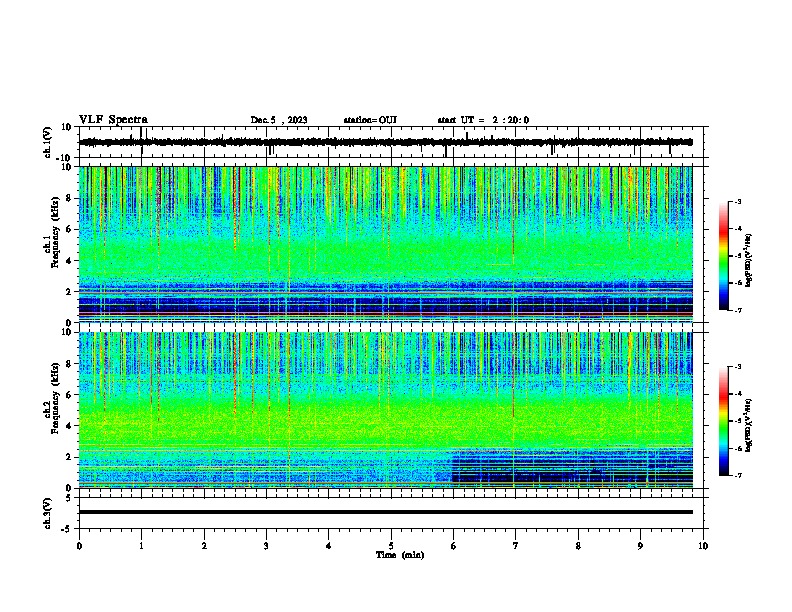
Task: Click the "station=OUI" header label
Action: [x=370, y=120]
